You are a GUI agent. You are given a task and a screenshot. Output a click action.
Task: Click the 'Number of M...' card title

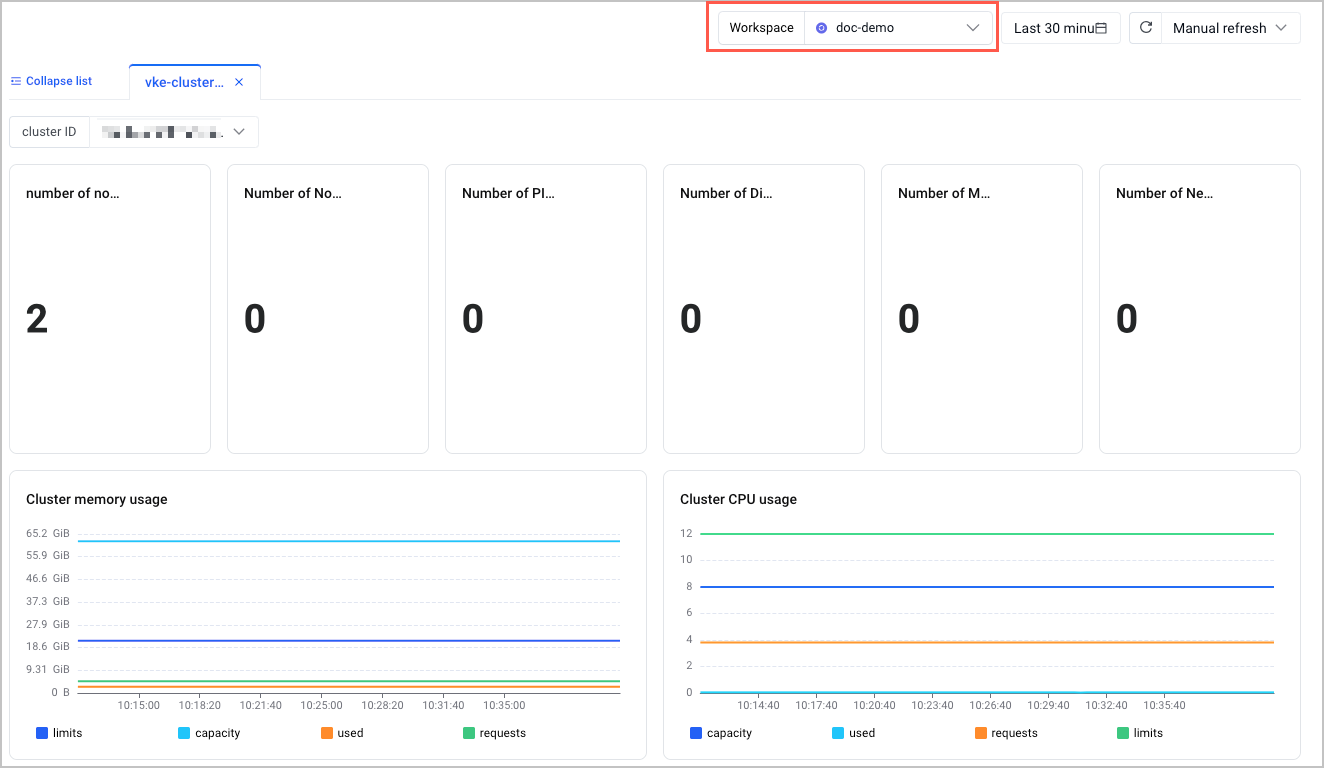point(944,193)
